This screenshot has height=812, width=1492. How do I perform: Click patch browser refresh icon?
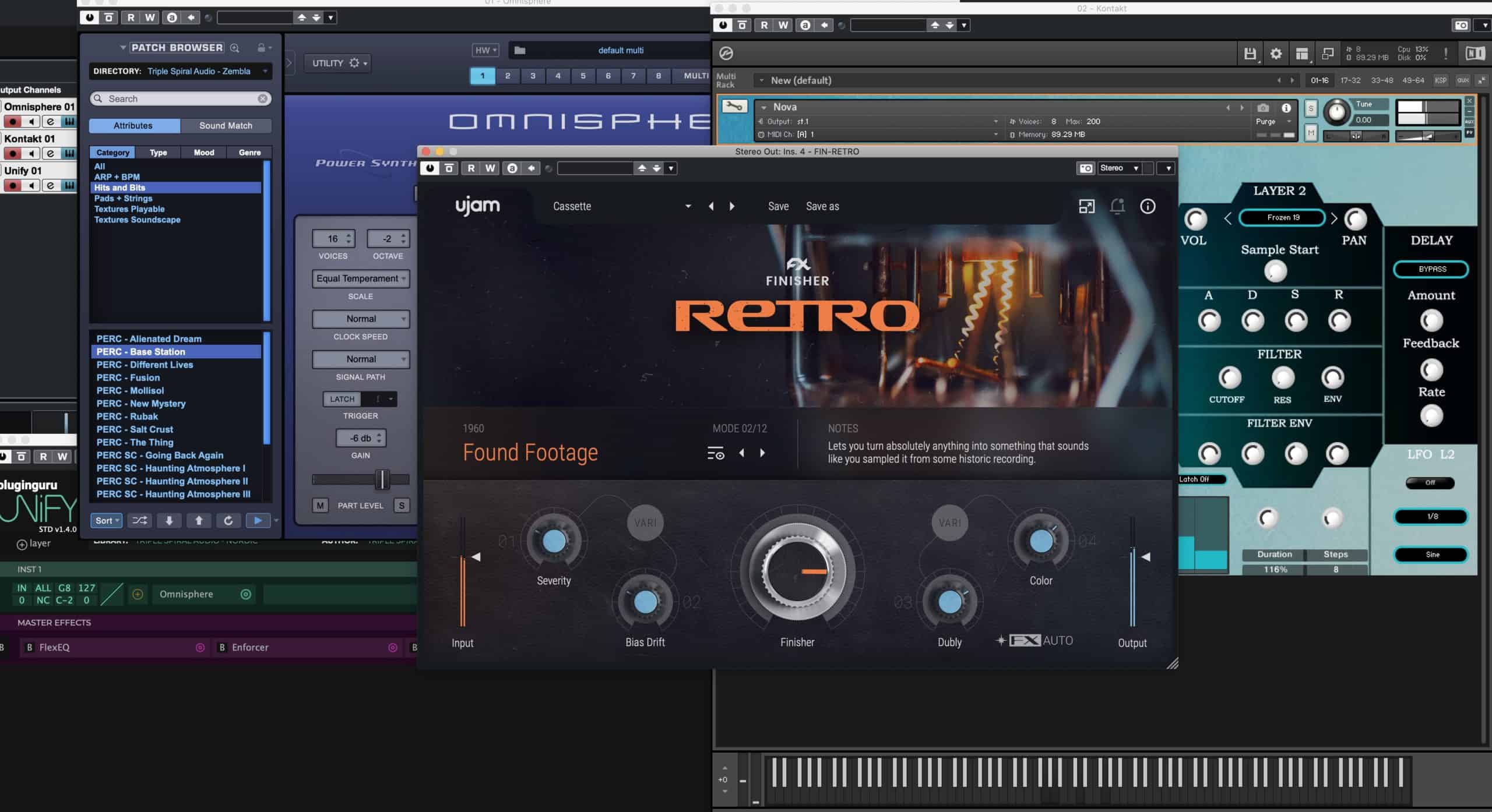228,520
